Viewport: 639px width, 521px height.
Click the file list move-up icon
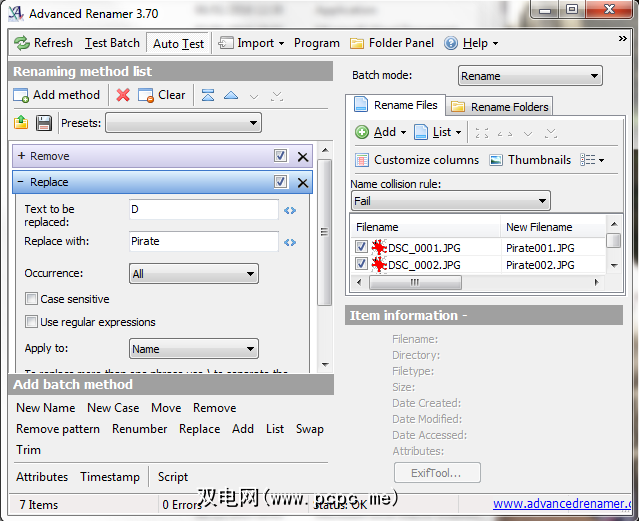click(x=505, y=133)
